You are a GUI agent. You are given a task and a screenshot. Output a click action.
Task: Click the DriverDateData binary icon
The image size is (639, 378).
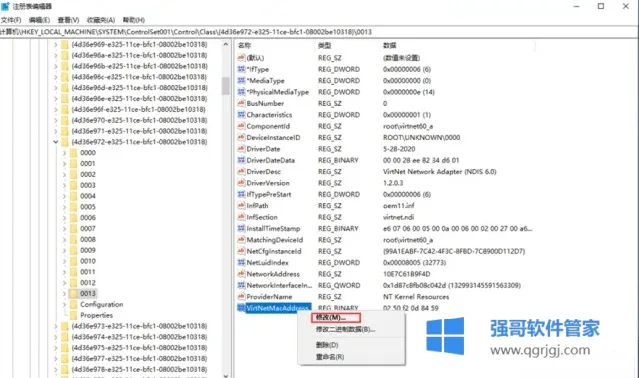click(241, 160)
